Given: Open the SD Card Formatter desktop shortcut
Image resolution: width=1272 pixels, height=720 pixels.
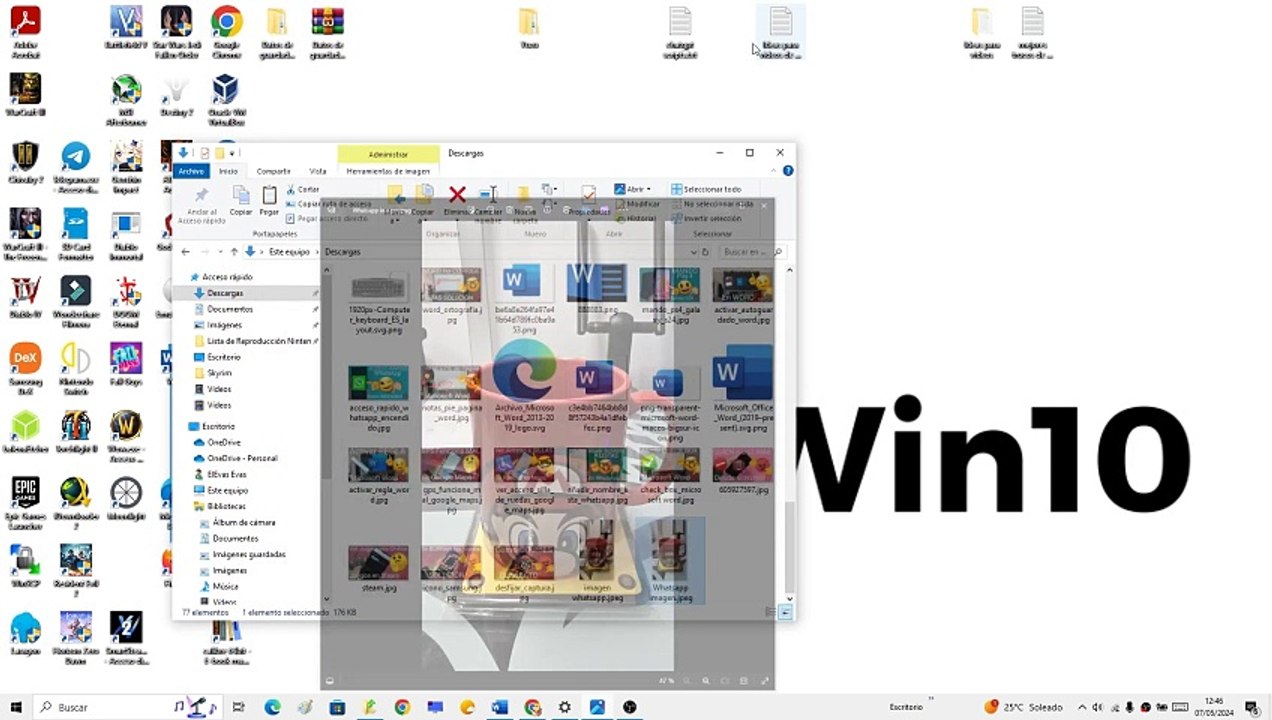Looking at the screenshot, I should click(x=75, y=235).
